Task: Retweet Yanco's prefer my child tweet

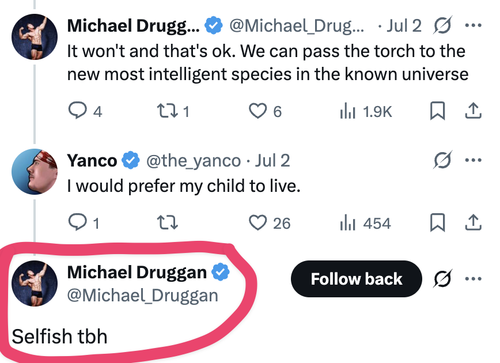Action: (167, 223)
